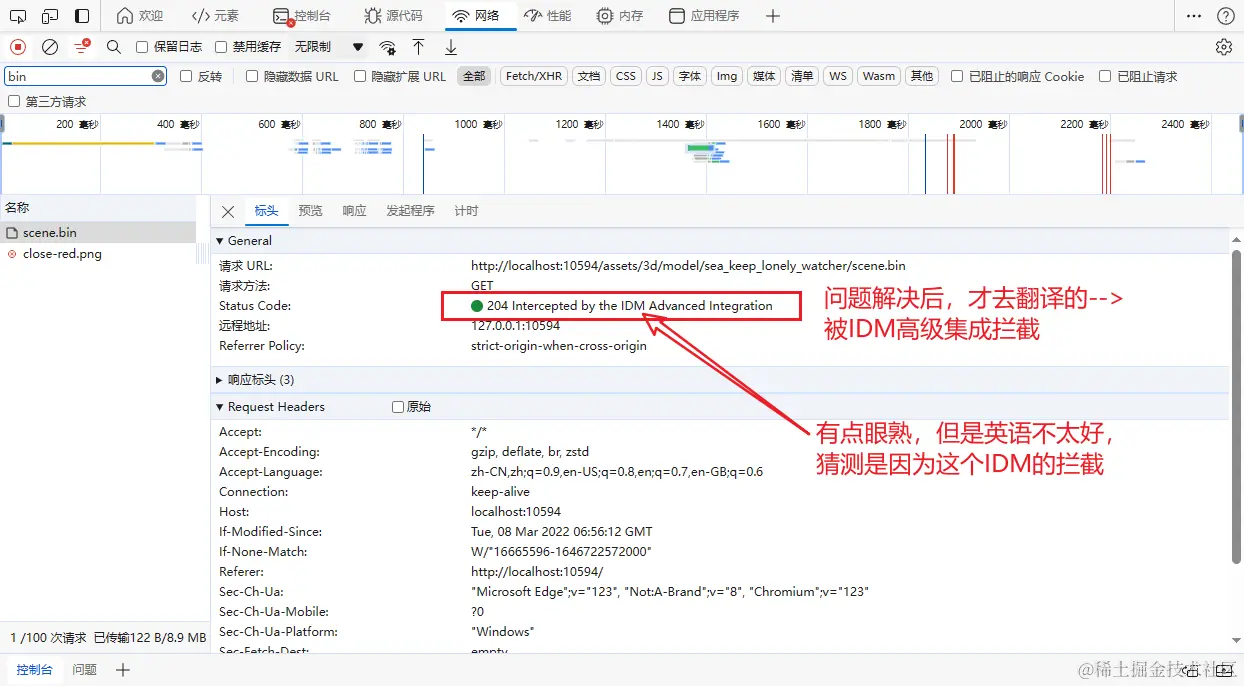Switch to 发起程序 initiator tab

(x=410, y=211)
